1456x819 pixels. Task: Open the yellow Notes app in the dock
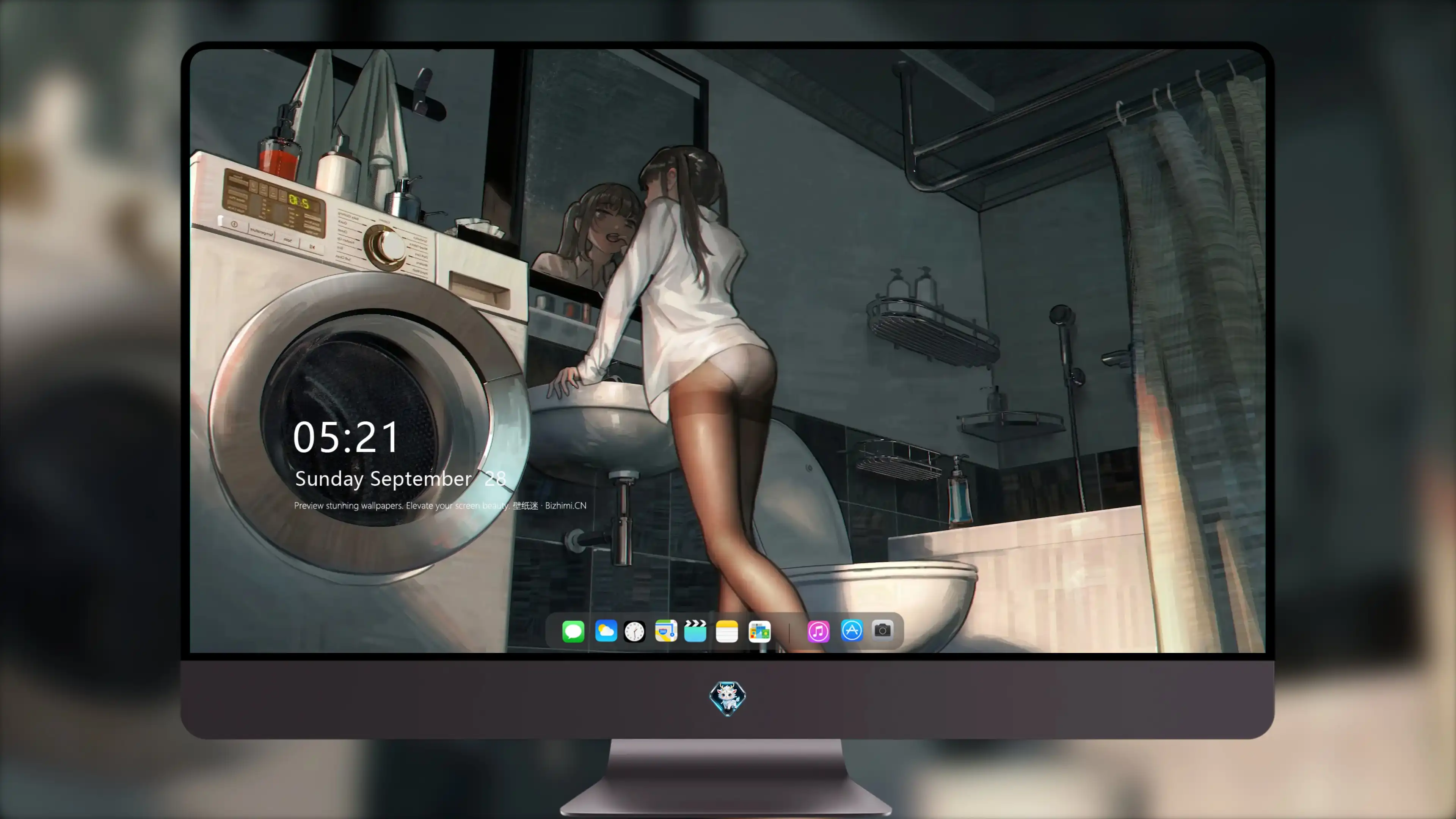[727, 631]
